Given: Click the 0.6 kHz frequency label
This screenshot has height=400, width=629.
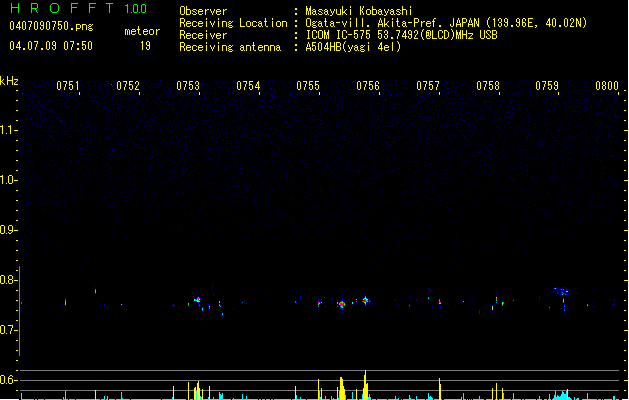Looking at the screenshot, I should (x=8, y=380).
